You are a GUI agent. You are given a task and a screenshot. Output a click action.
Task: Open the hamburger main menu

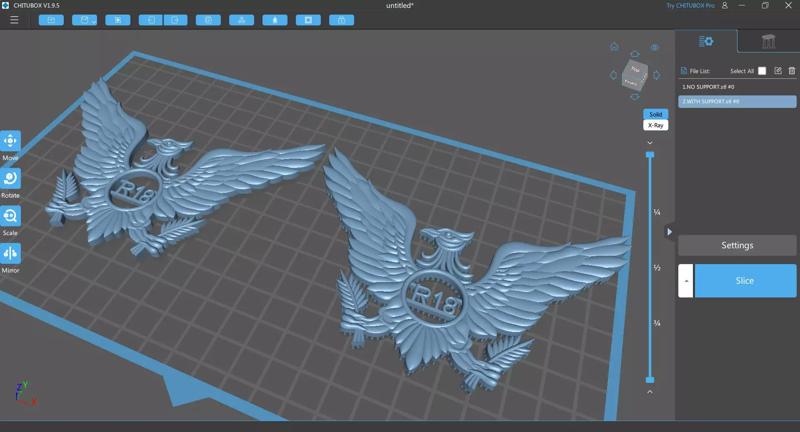tap(14, 20)
